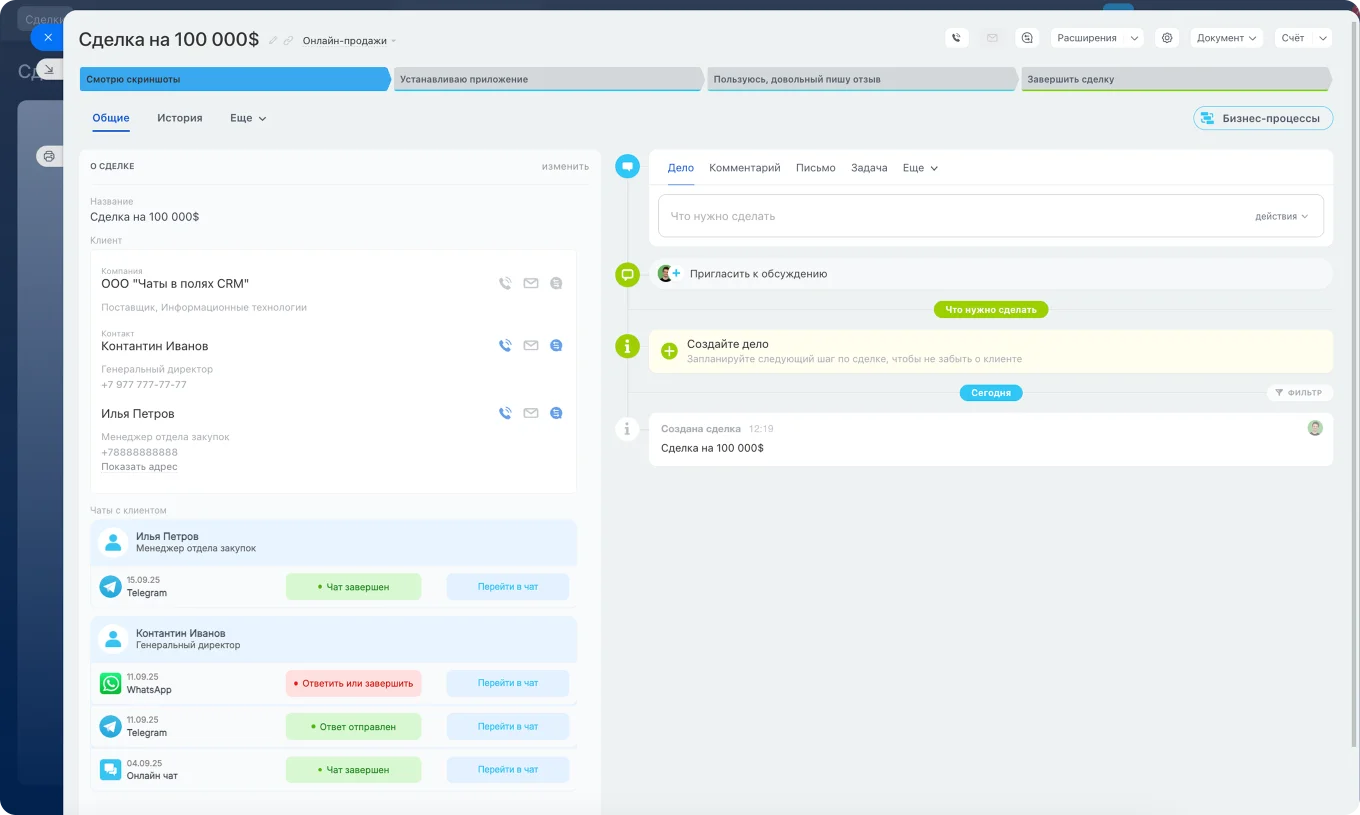Switch to the История tab
Screen dimensions: 1360x815
point(180,118)
